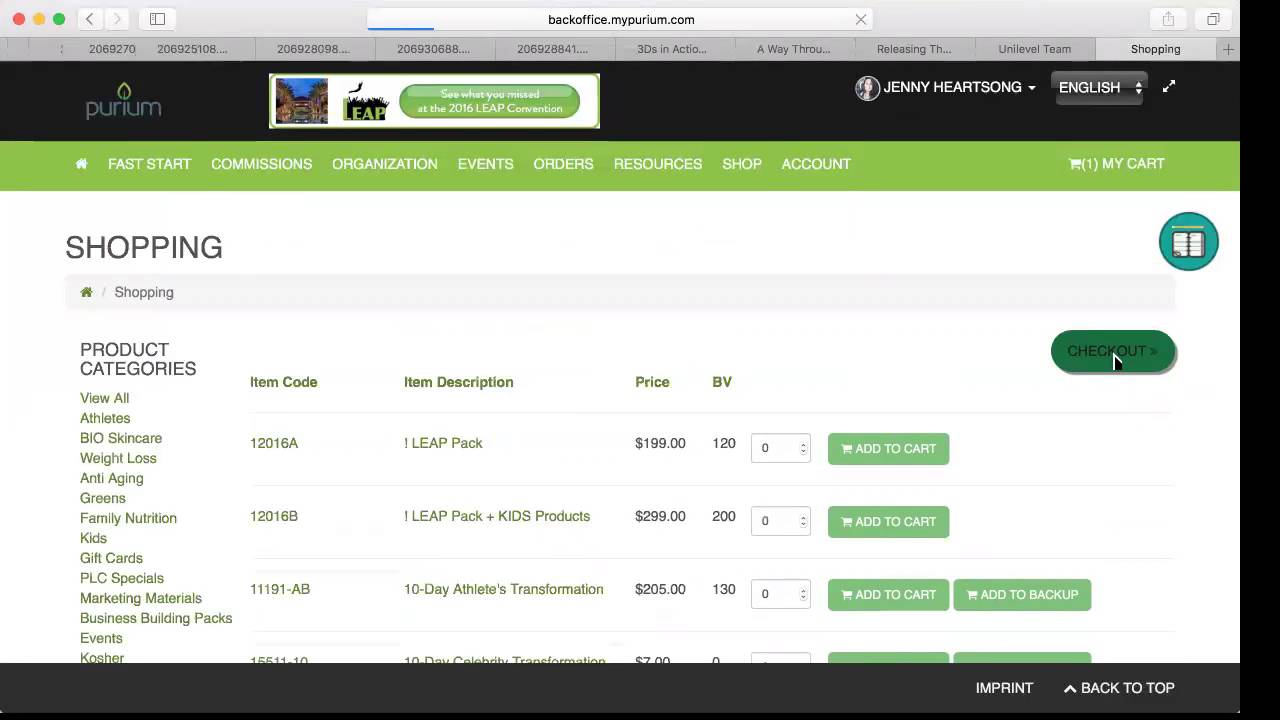Switch to the Unilevel Team tab
This screenshot has height=720, width=1280.
coord(1034,49)
